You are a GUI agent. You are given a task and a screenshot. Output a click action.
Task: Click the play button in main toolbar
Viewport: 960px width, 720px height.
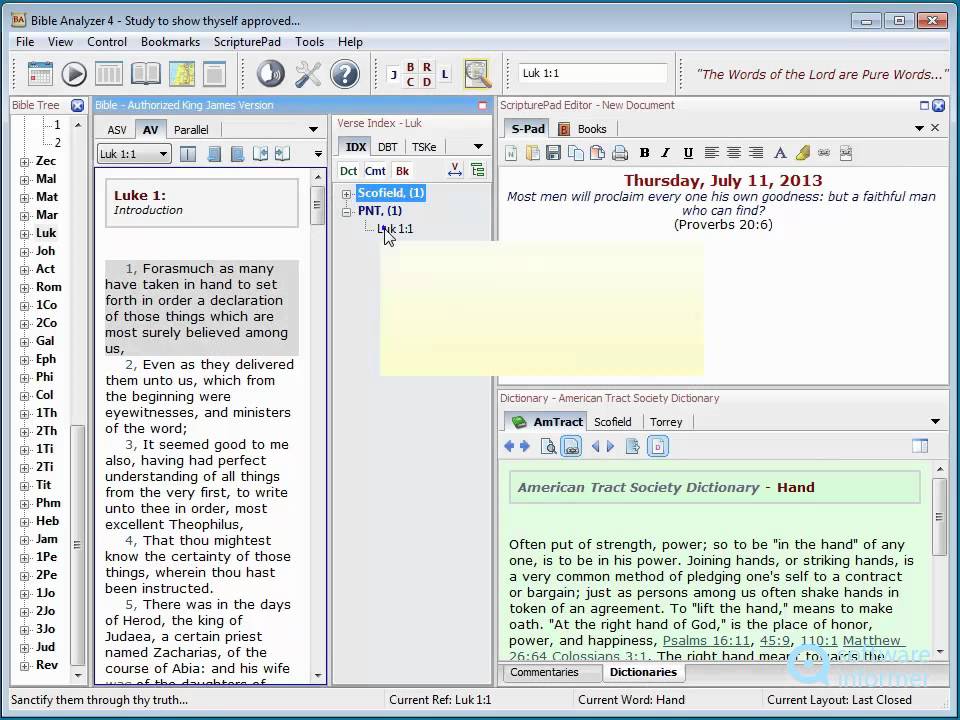[x=73, y=73]
